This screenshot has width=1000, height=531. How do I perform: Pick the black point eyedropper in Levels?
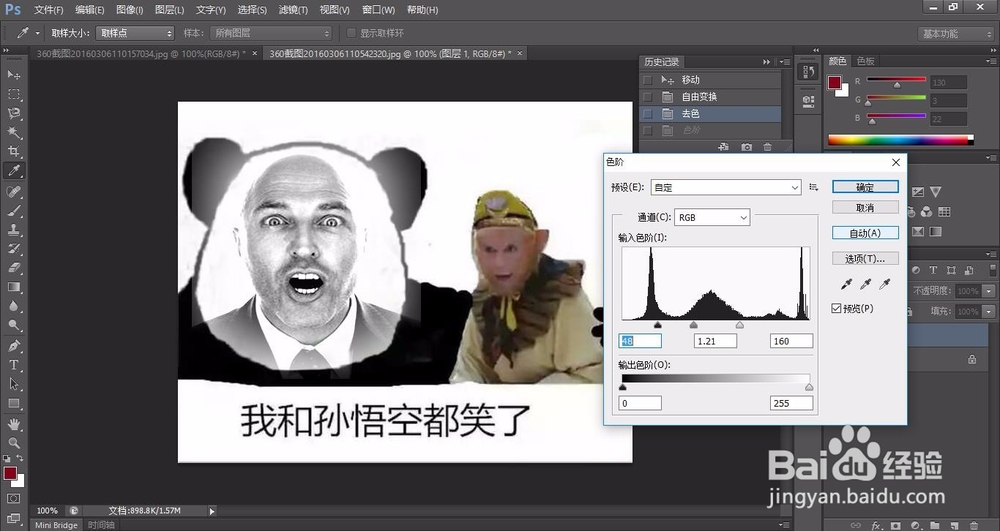(846, 284)
